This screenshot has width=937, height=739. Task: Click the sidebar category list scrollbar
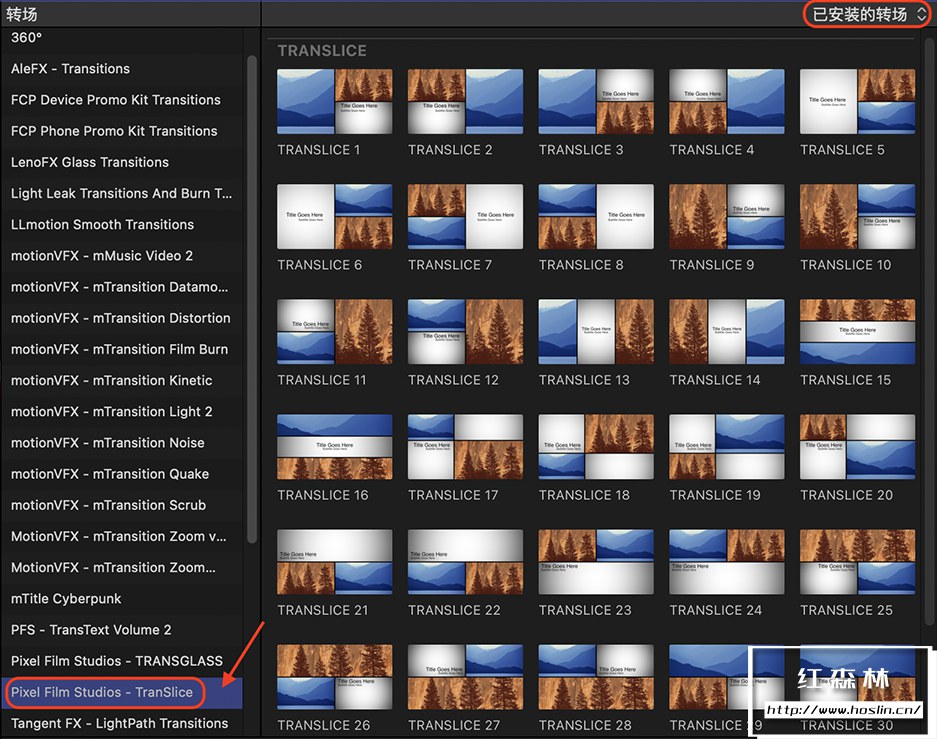pos(252,299)
